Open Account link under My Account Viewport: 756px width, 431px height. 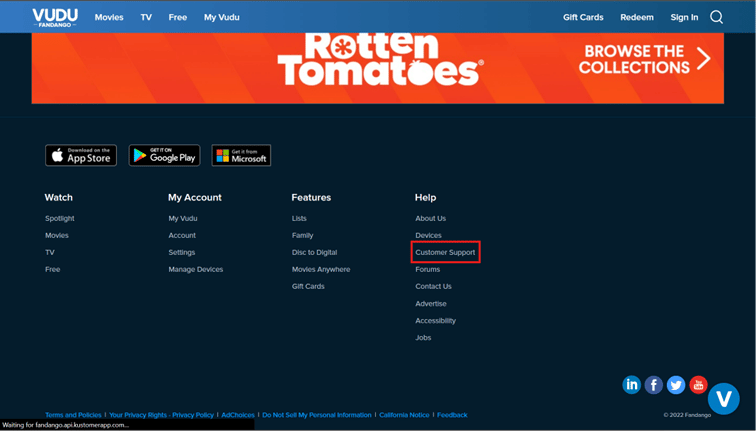pyautogui.click(x=182, y=235)
